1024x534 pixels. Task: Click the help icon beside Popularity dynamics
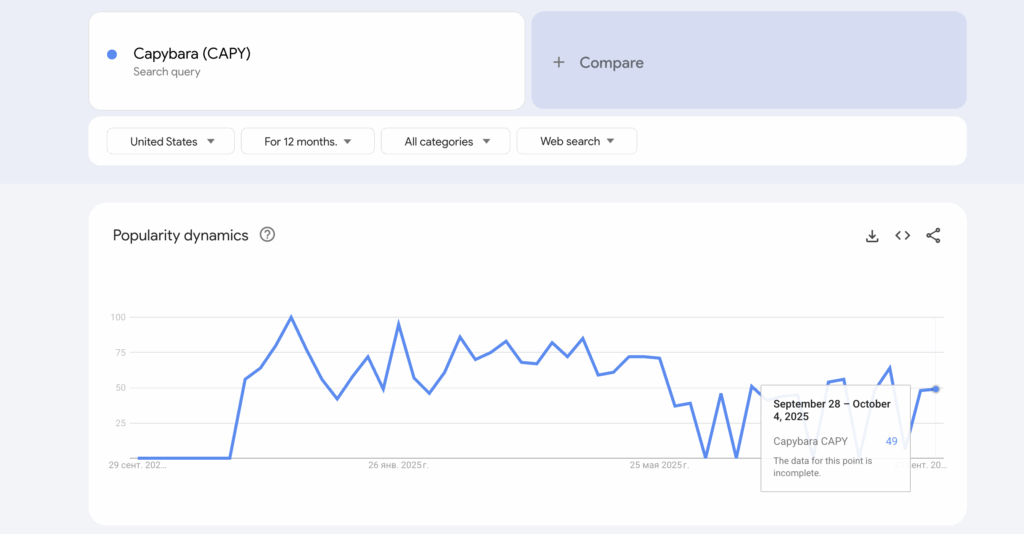click(267, 235)
